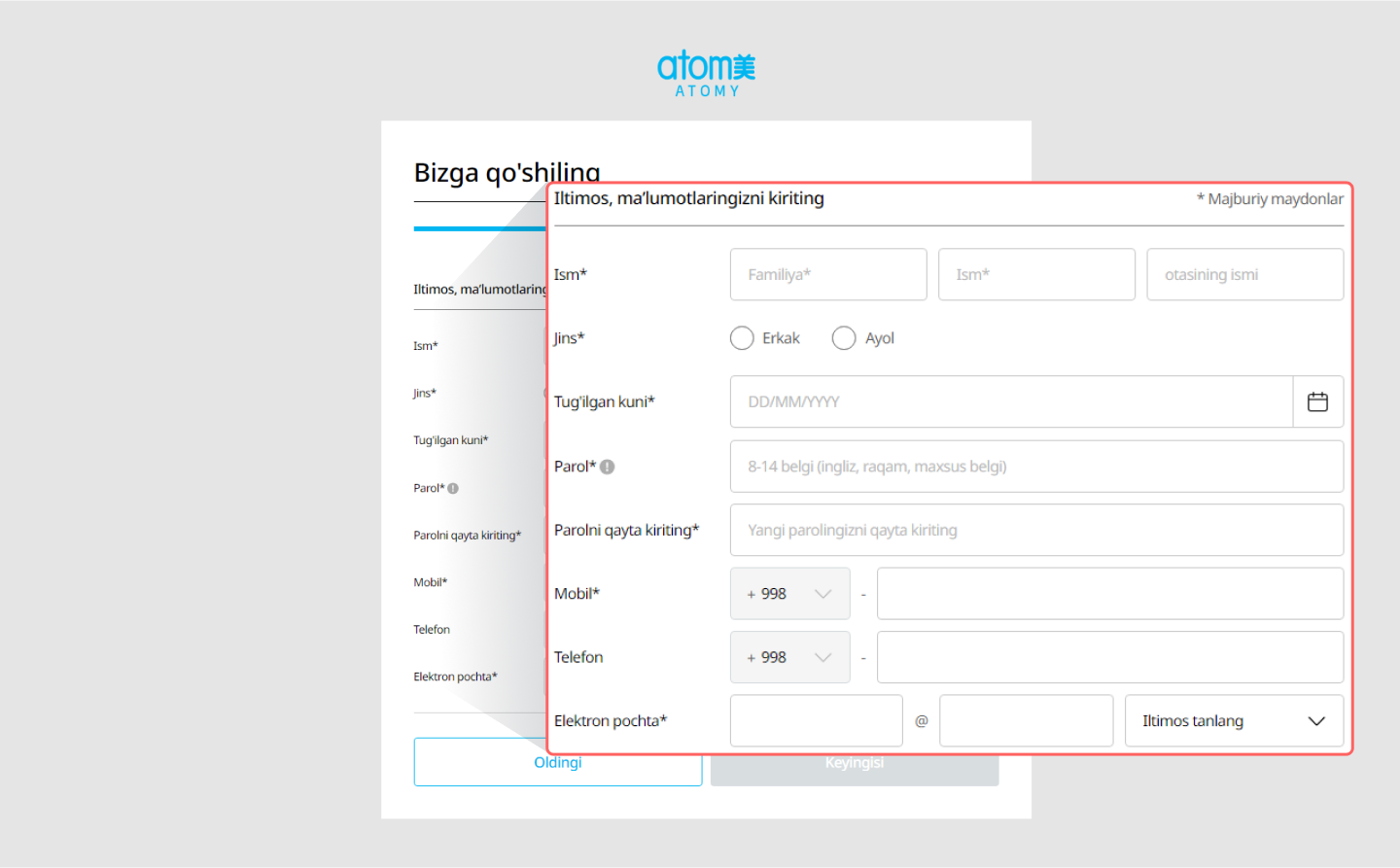Click the Telefon number input field
1400x868 pixels.
pyautogui.click(x=1109, y=658)
